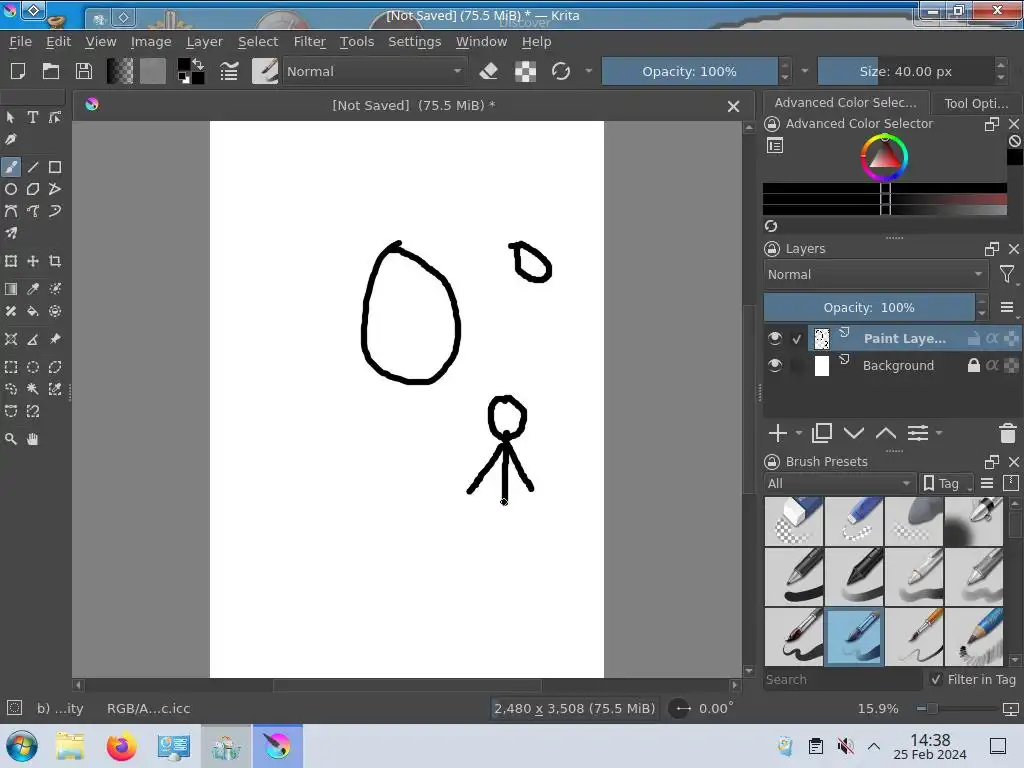Expand the dropdown arrow after Opacity slider
1024x768 pixels.
[x=805, y=71]
